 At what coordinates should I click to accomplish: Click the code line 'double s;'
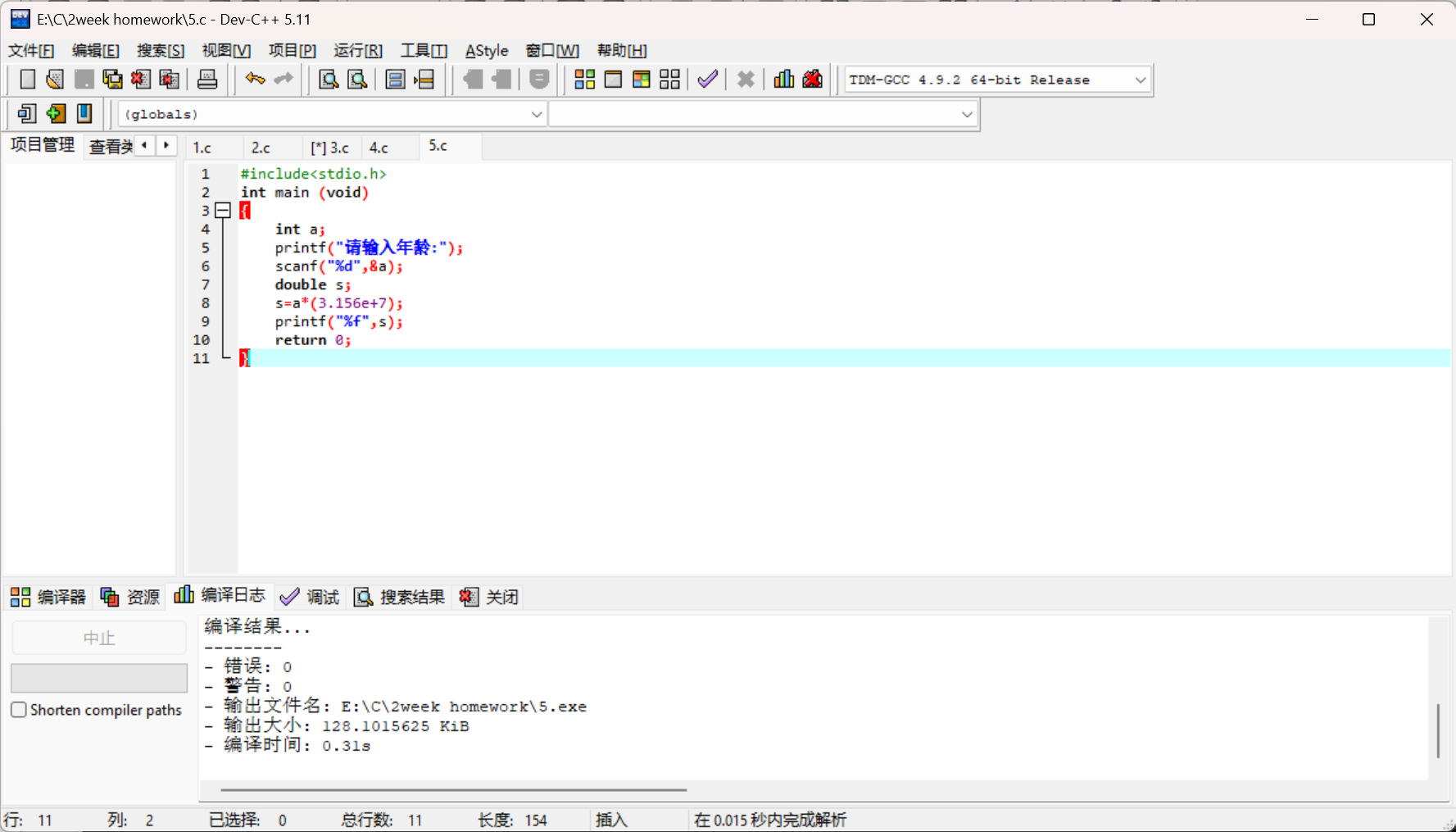click(313, 284)
